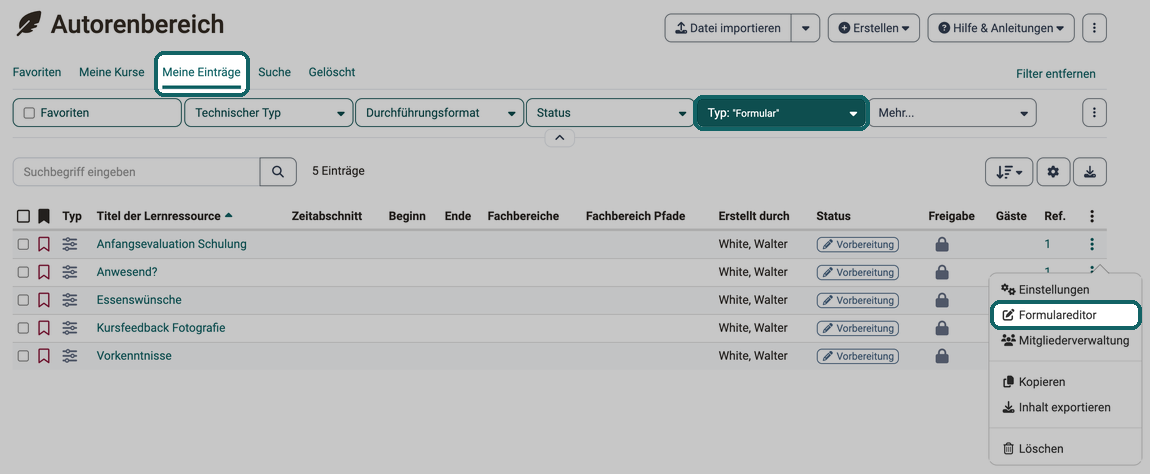Image resolution: width=1150 pixels, height=474 pixels.
Task: Toggle bookmark for Vorkenntnisse
Action: pos(44,356)
